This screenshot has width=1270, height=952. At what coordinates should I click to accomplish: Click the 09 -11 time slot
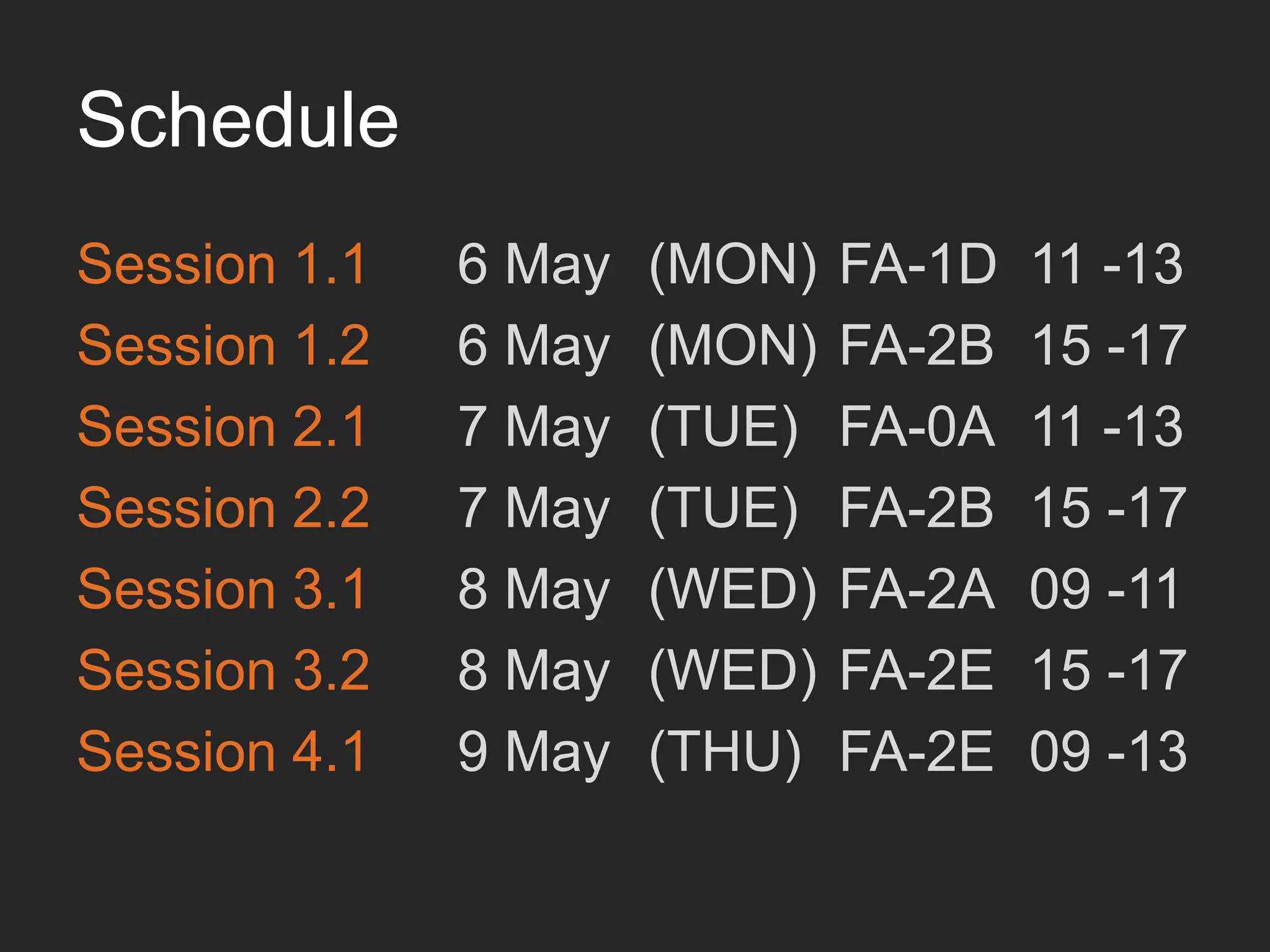click(x=1104, y=589)
